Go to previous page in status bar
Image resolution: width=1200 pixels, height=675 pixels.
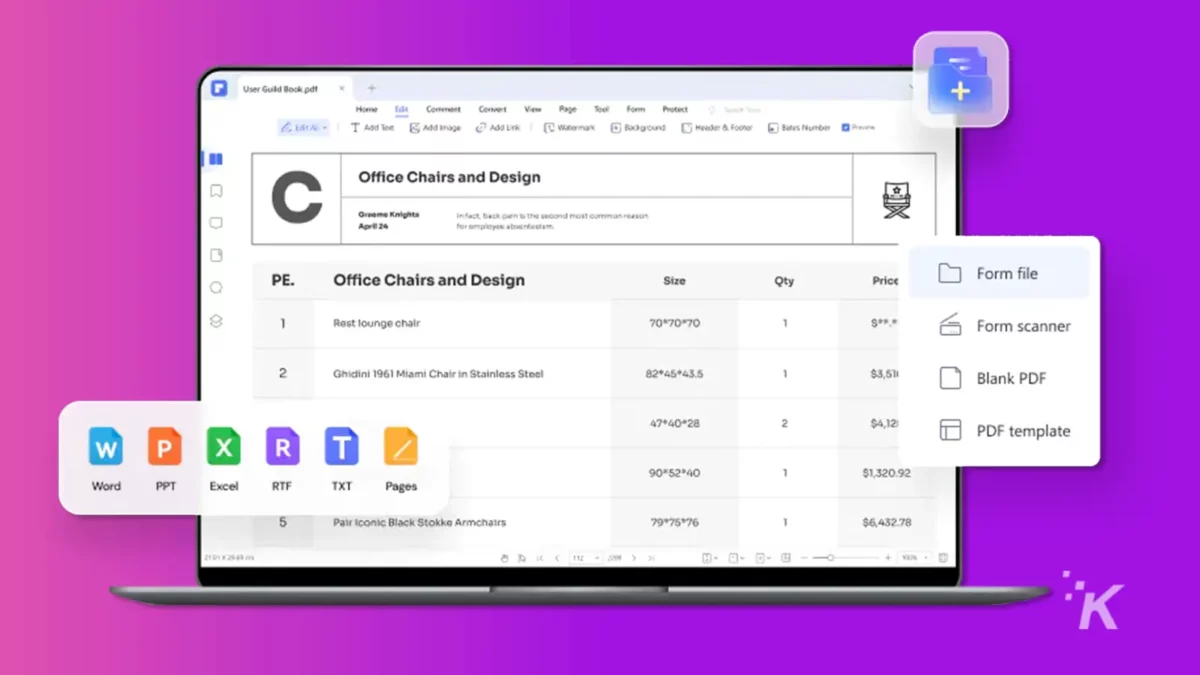tap(557, 558)
